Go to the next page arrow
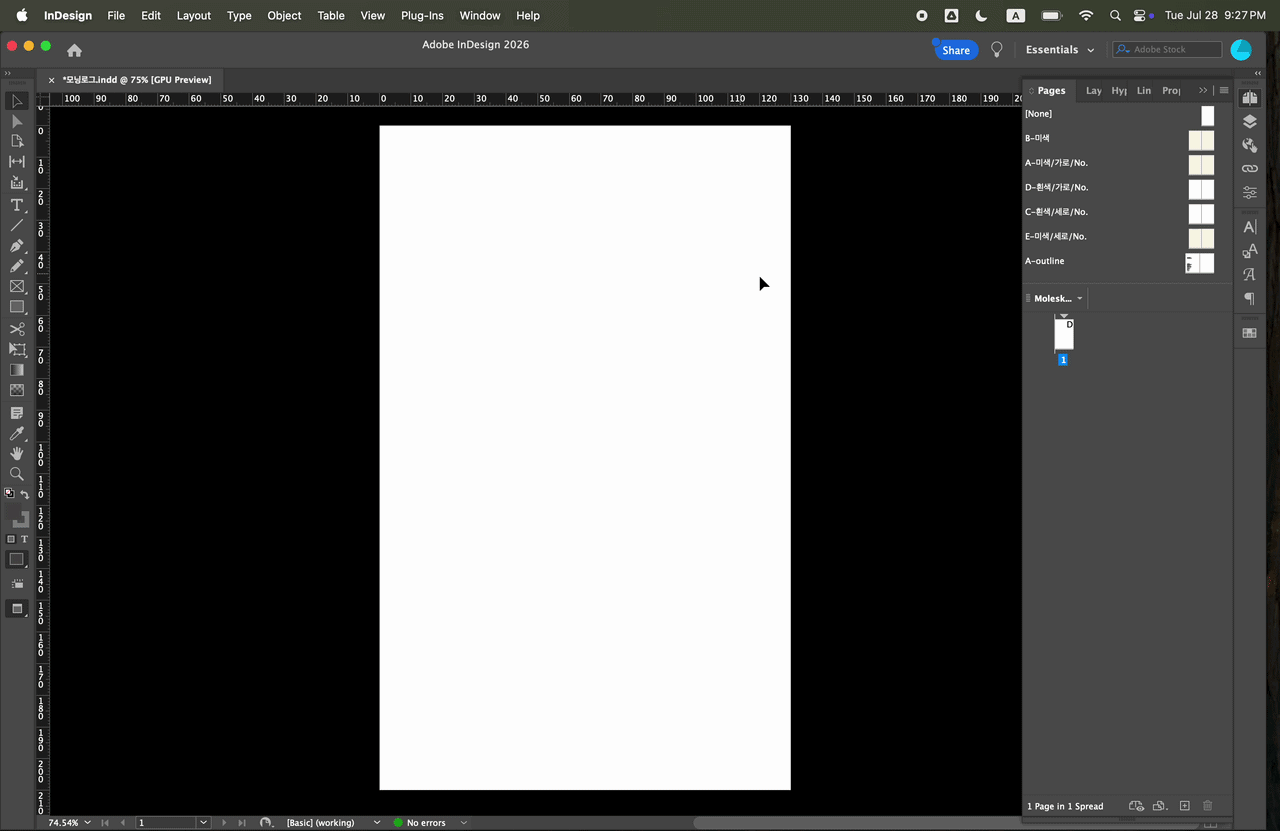1280x831 pixels. (223, 822)
